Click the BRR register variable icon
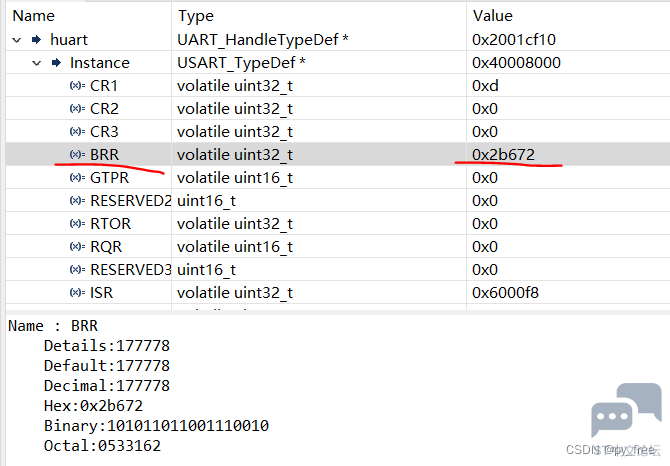670x466 pixels. point(77,155)
